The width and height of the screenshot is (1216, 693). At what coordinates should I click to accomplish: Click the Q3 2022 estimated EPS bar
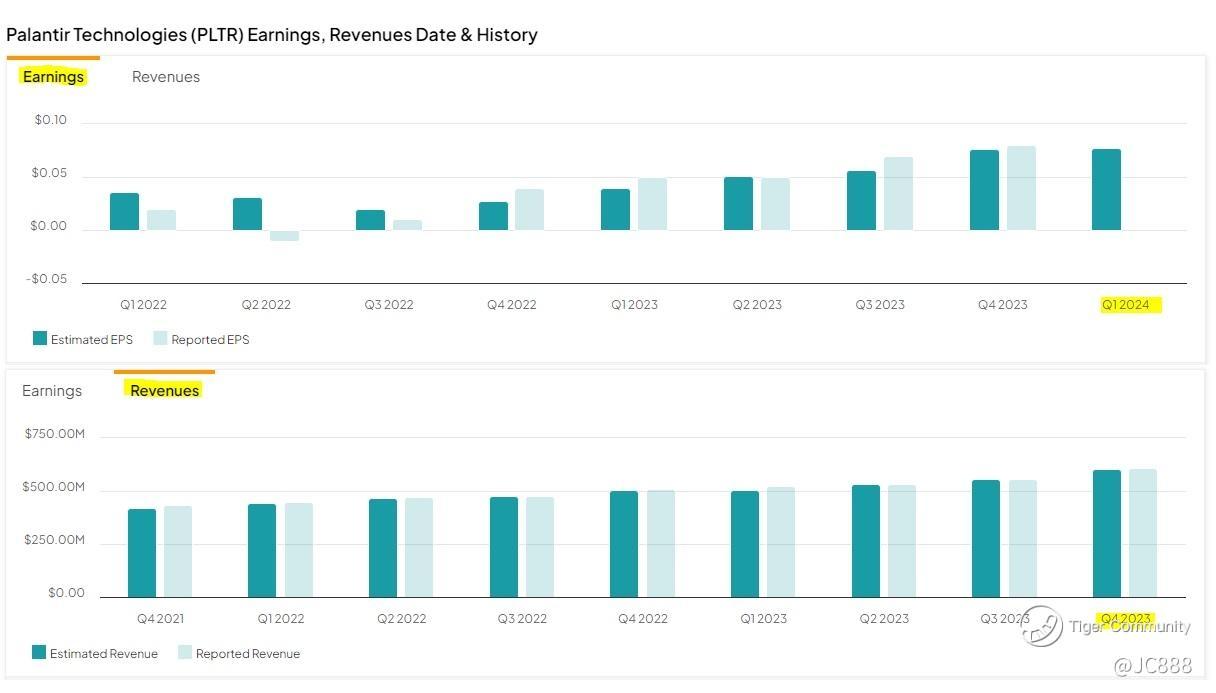tap(370, 220)
